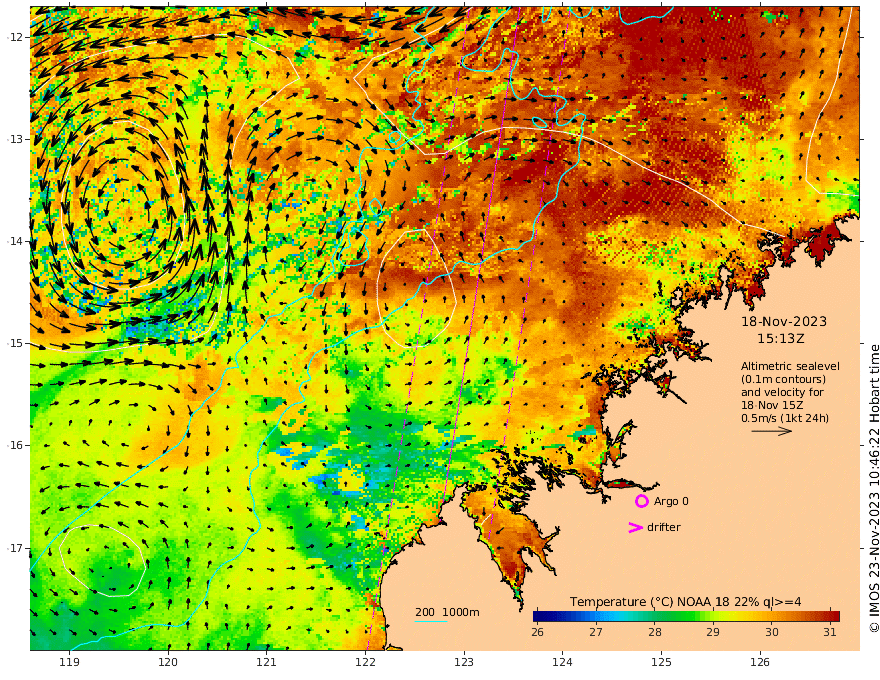
Task: Pick the green 28 degree colorbar section
Action: click(655, 616)
